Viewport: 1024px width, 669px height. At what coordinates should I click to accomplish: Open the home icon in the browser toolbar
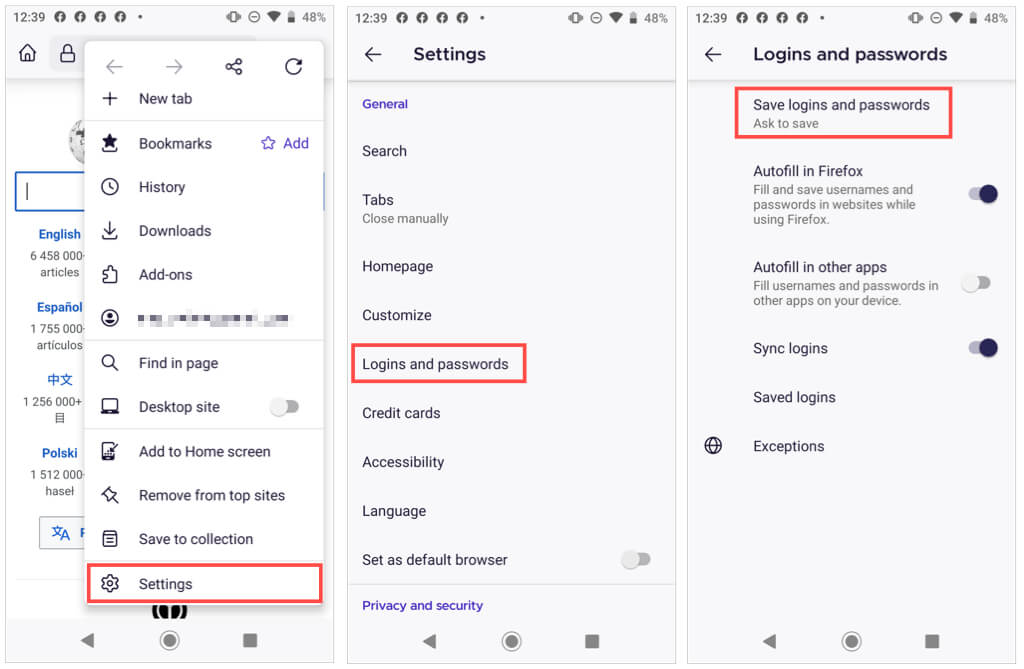(27, 53)
